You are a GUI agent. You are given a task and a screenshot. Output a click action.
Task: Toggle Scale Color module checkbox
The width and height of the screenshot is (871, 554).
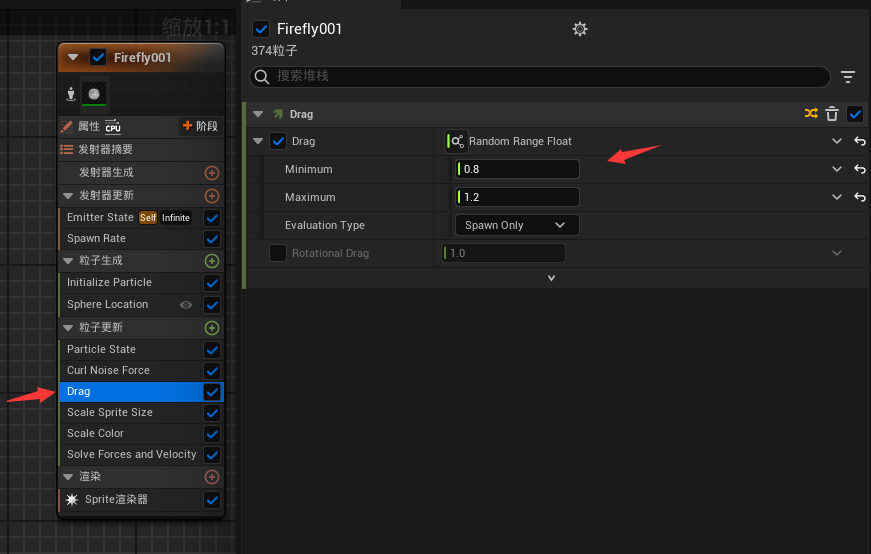[212, 434]
